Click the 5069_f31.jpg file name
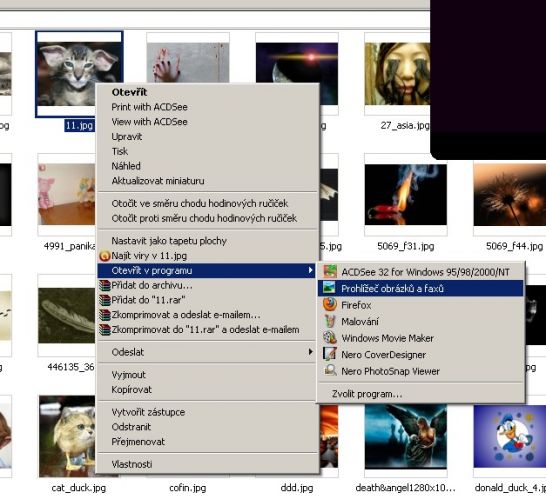Screen dimensions: 546x499 tap(406, 246)
